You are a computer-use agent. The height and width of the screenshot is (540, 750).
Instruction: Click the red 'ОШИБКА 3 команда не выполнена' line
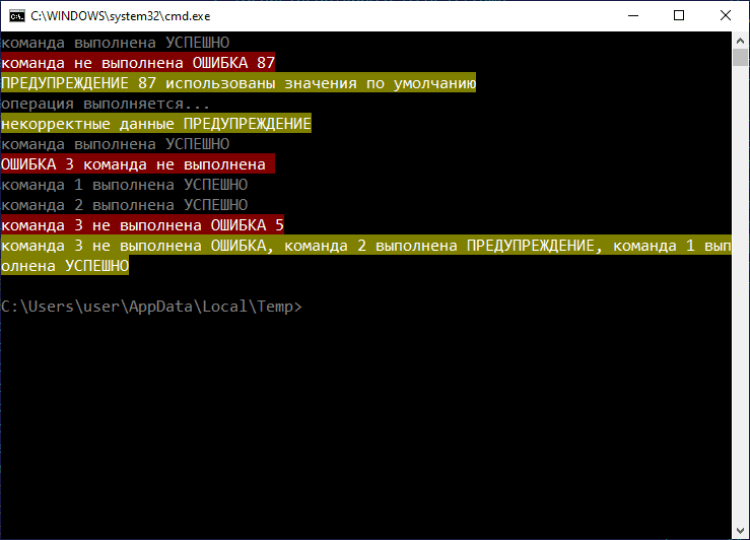point(133,165)
